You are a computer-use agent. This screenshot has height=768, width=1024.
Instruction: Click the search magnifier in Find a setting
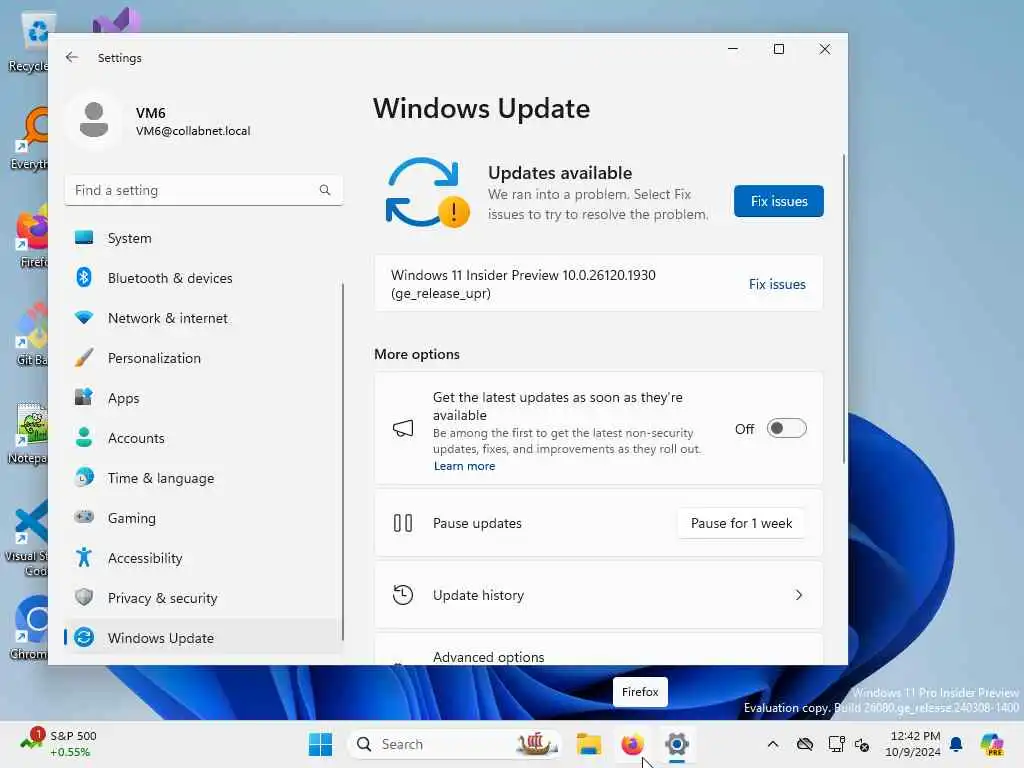point(325,190)
